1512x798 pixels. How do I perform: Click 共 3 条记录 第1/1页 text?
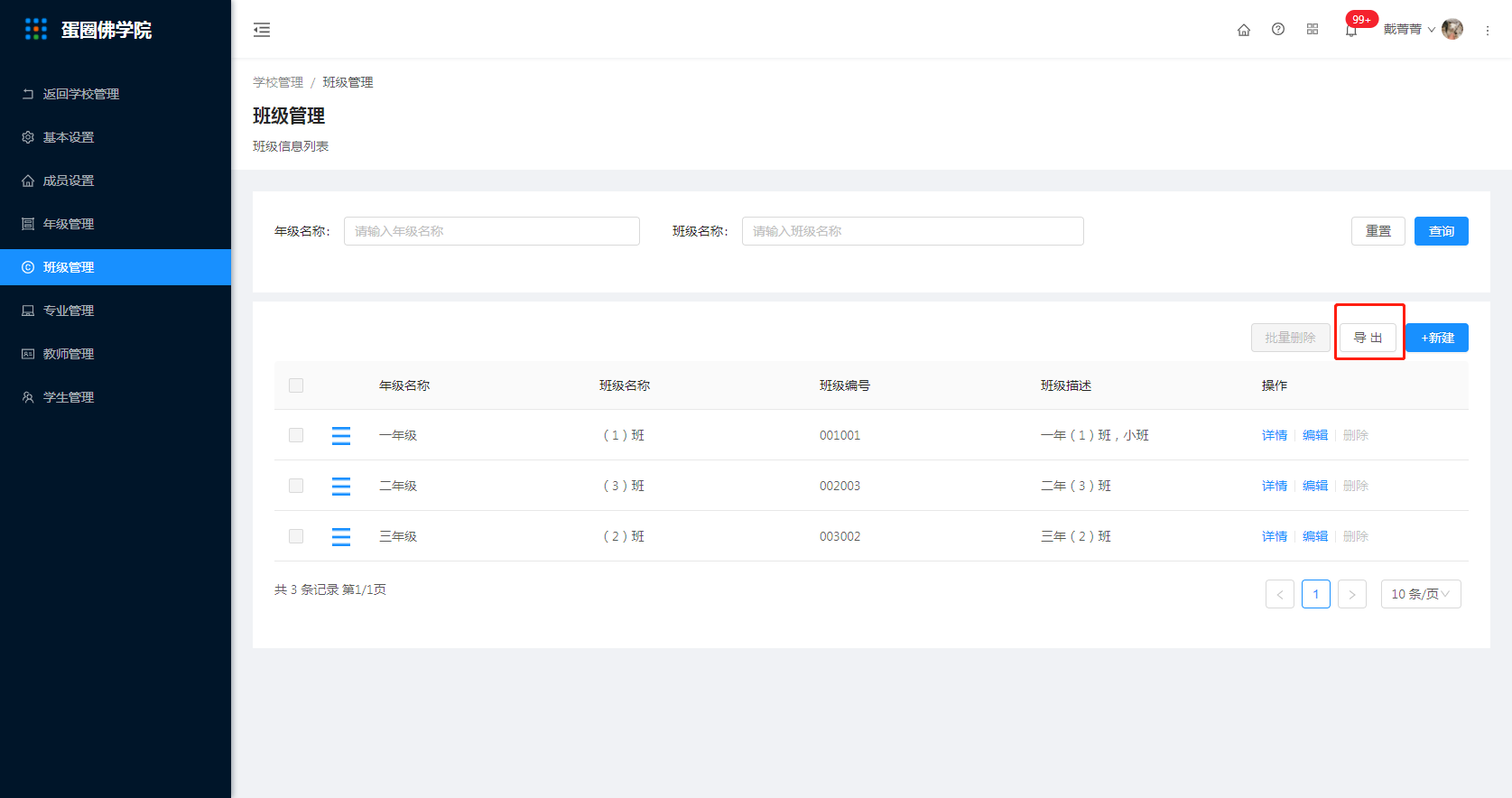tap(330, 589)
